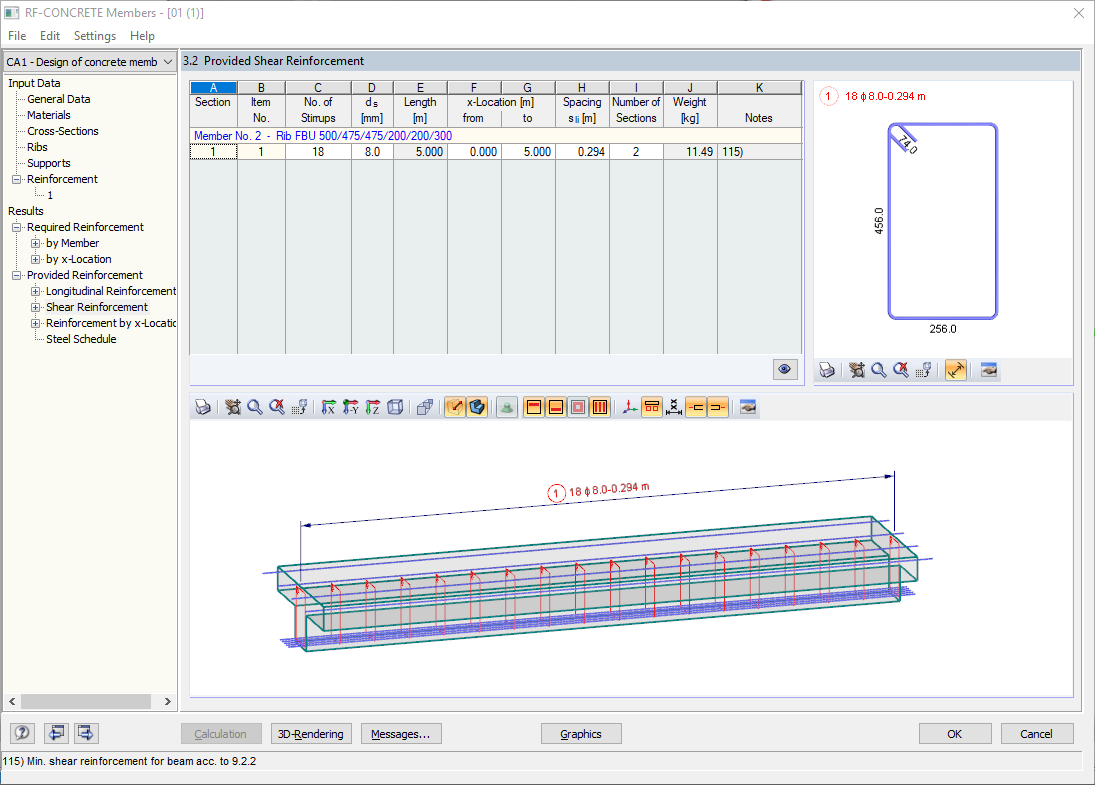Toggle the shear reinforcement display button
The image size is (1095, 785).
(600, 407)
